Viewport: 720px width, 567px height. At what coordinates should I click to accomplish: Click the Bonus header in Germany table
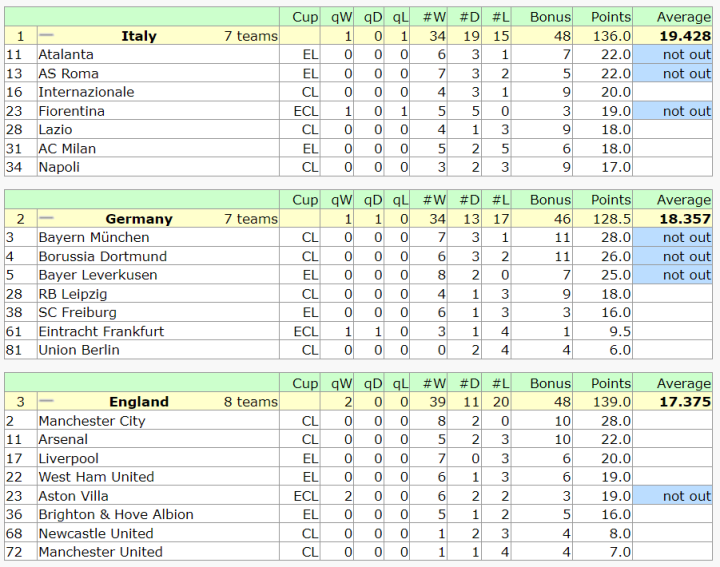(x=550, y=200)
